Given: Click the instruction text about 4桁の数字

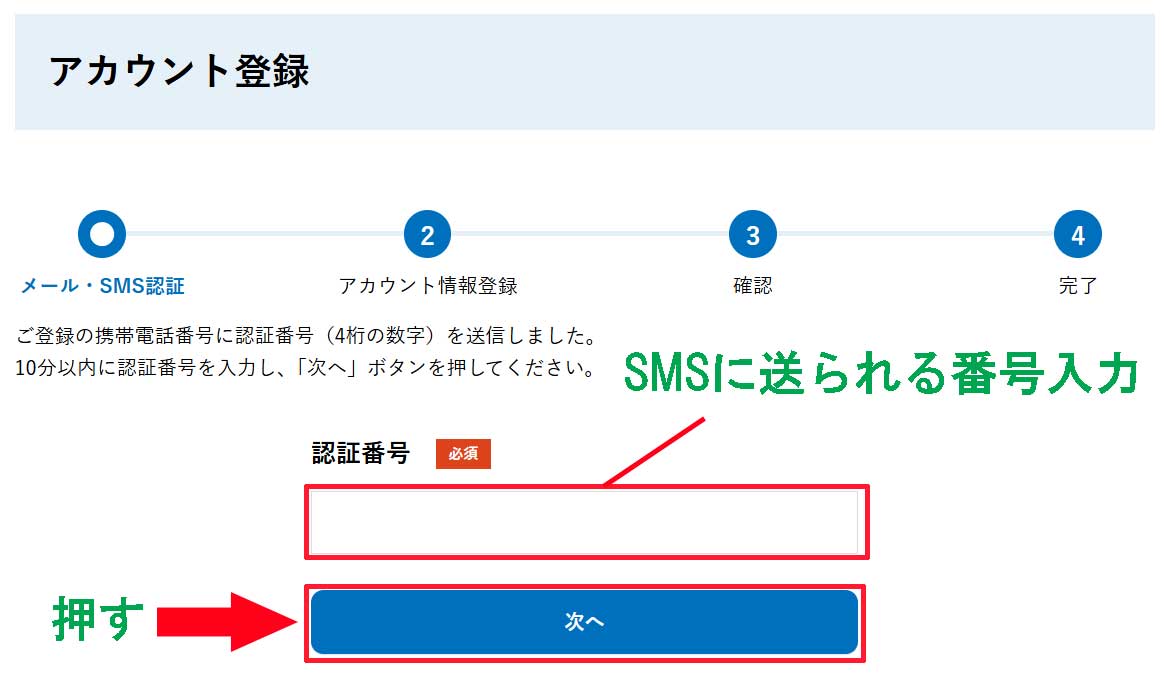Looking at the screenshot, I should point(307,336).
